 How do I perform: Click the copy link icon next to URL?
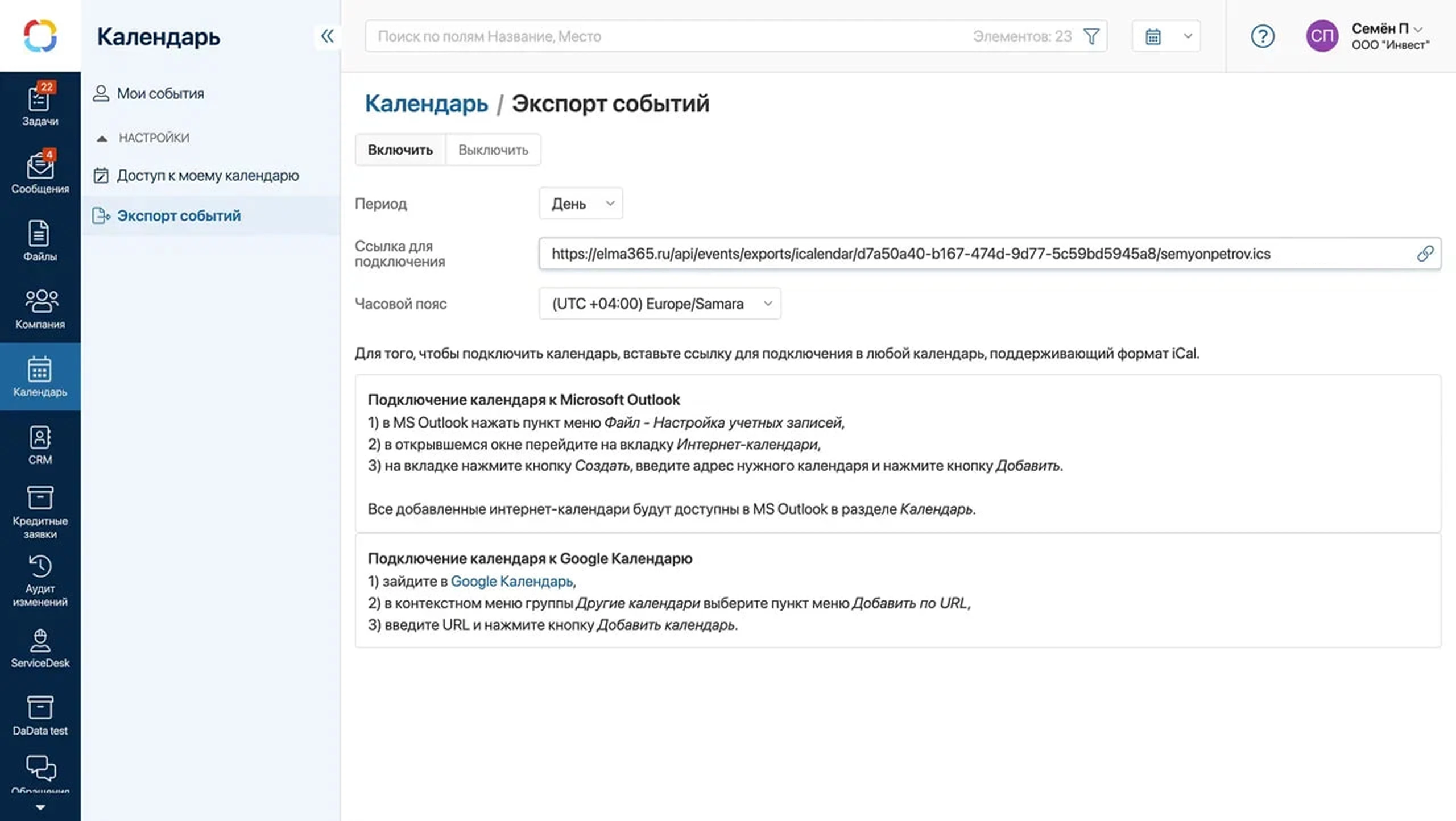click(x=1426, y=254)
